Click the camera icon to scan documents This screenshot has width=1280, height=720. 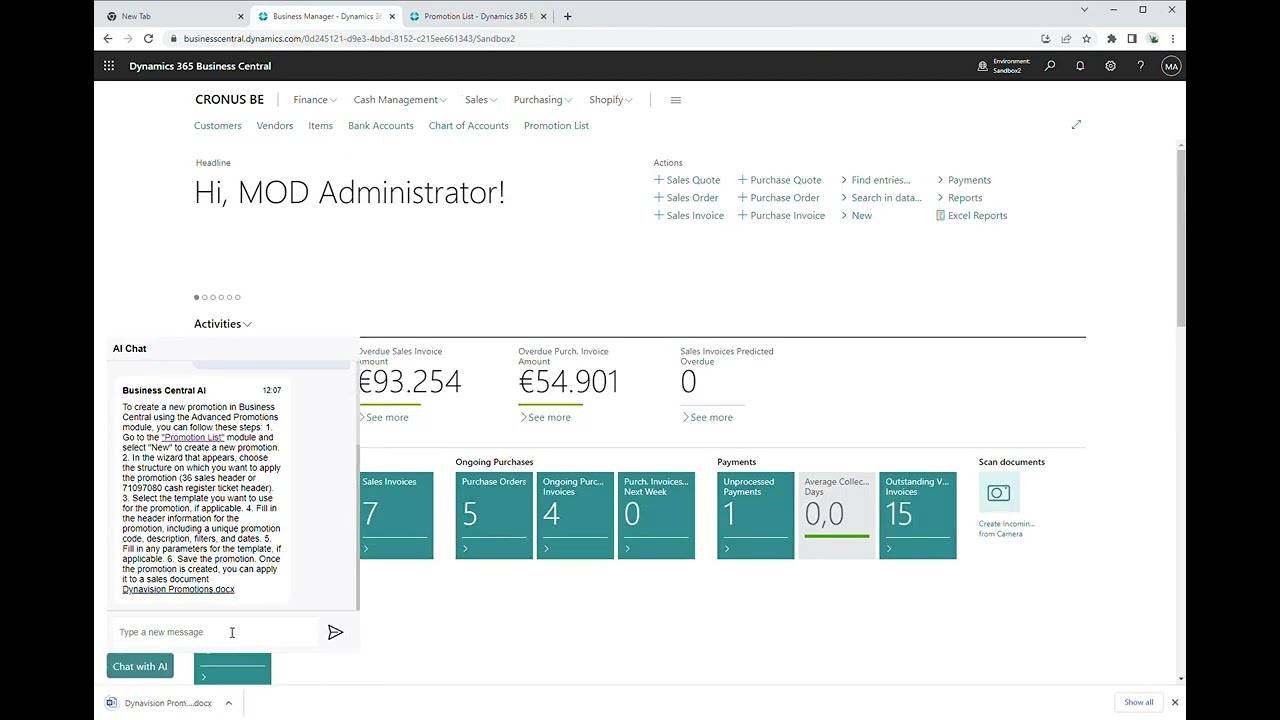pos(998,492)
